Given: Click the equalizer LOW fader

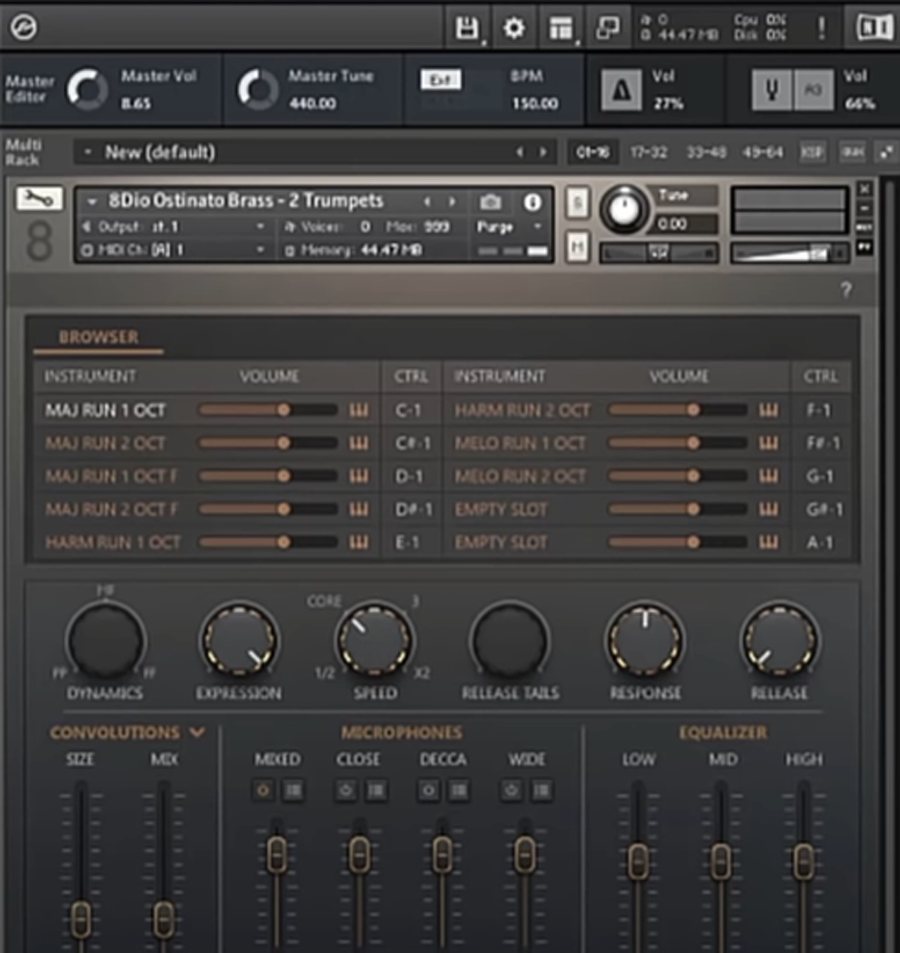Looking at the screenshot, I should 638,860.
